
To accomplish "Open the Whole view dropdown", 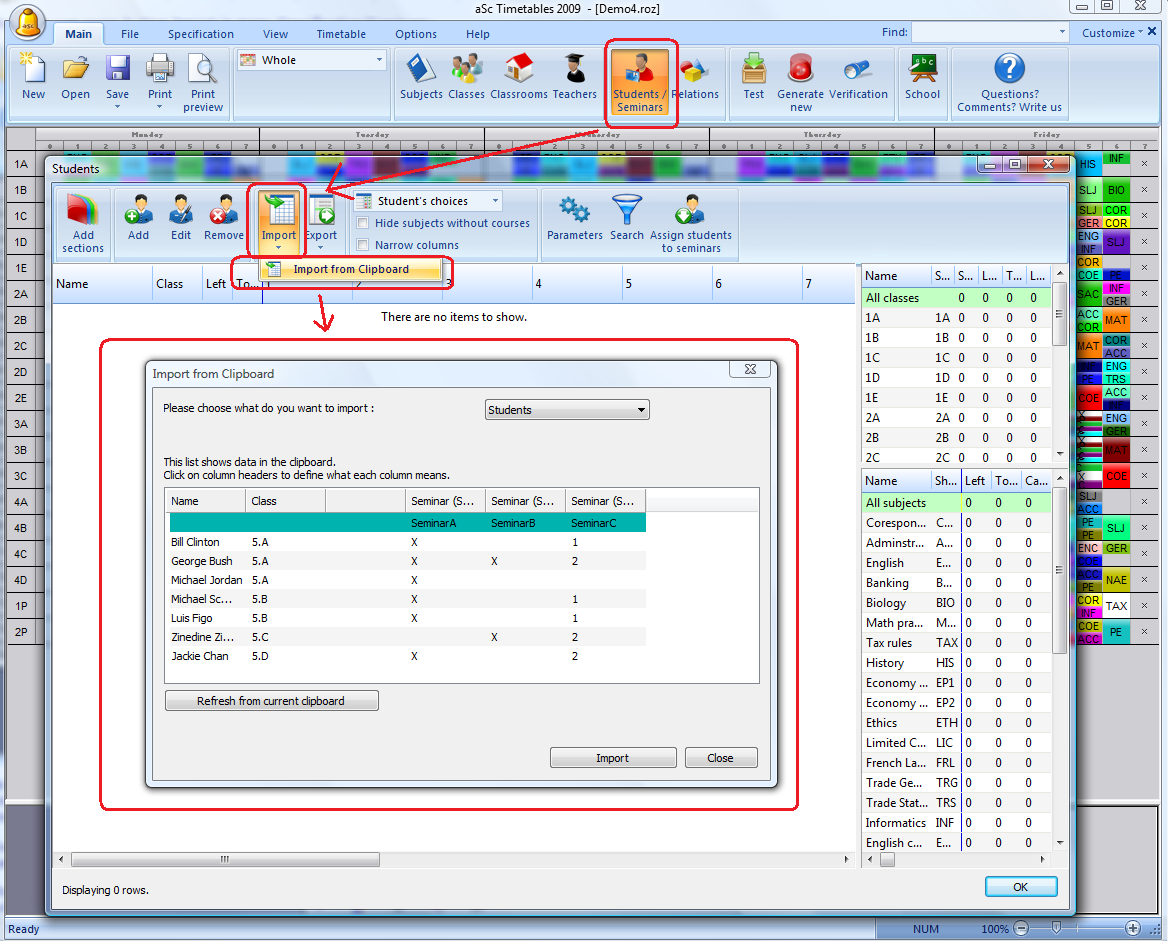I will point(312,60).
